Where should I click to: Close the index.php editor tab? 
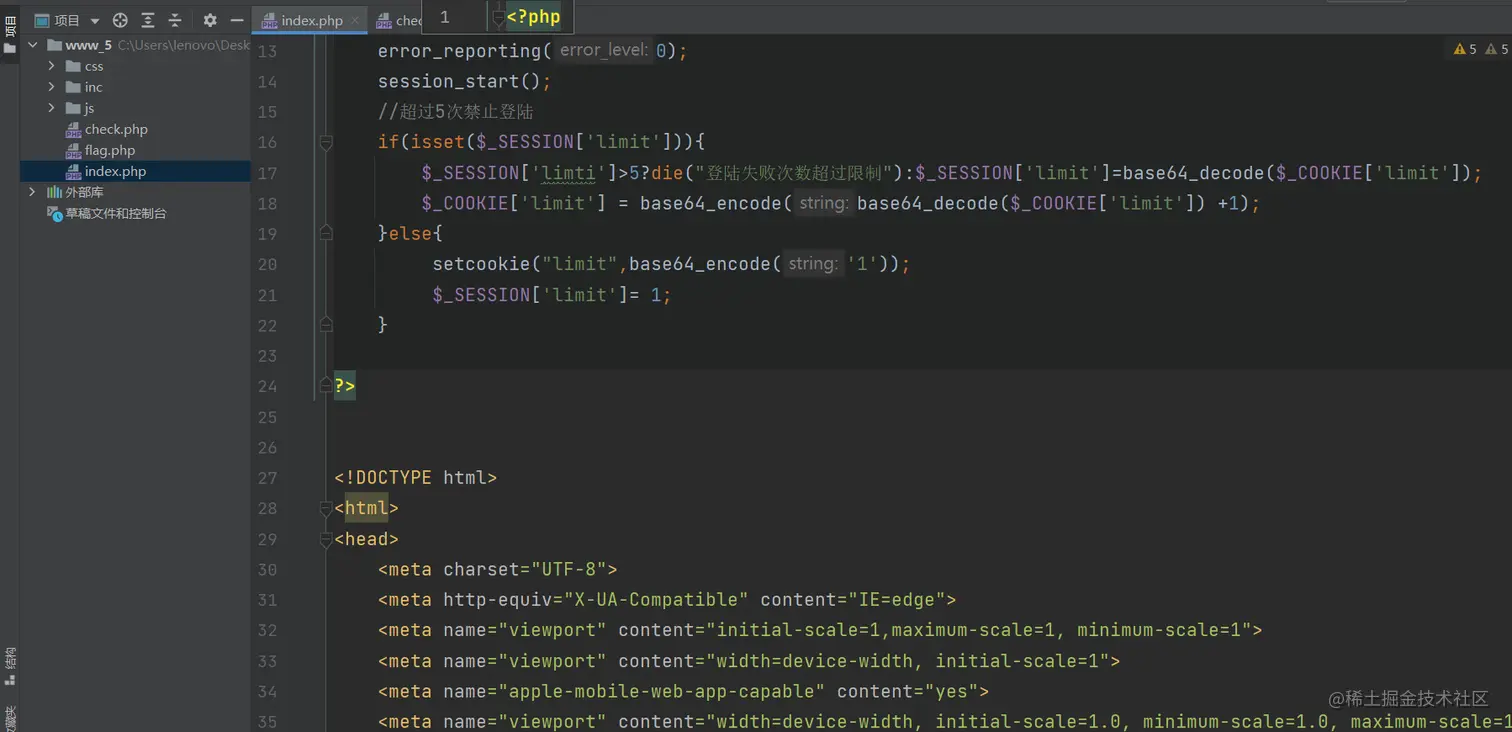pos(355,20)
